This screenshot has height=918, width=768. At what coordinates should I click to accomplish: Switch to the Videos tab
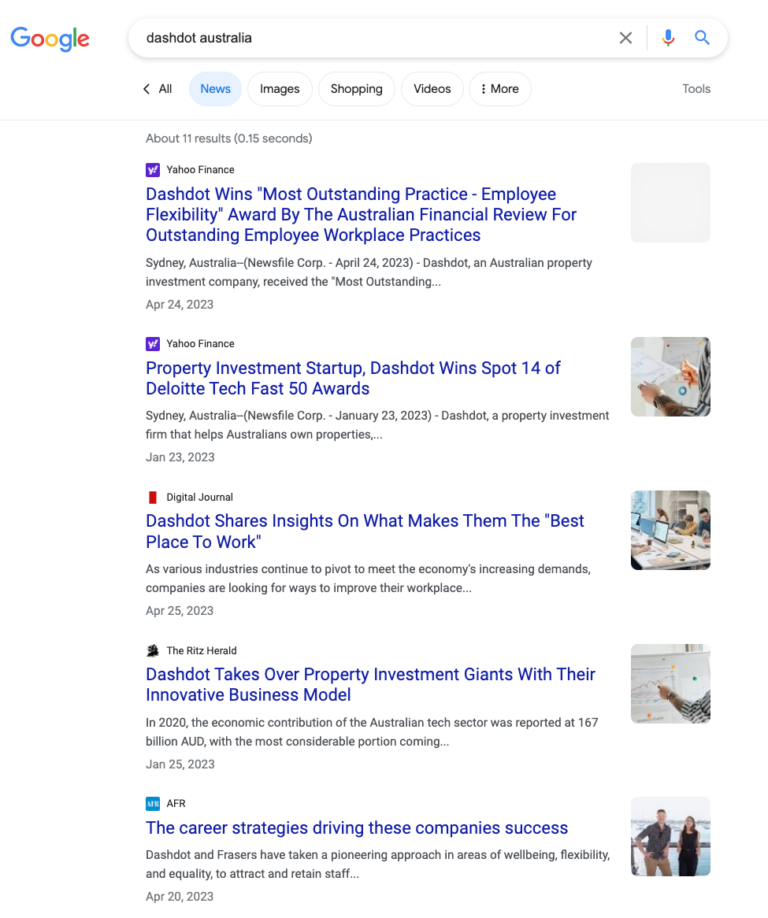(432, 89)
